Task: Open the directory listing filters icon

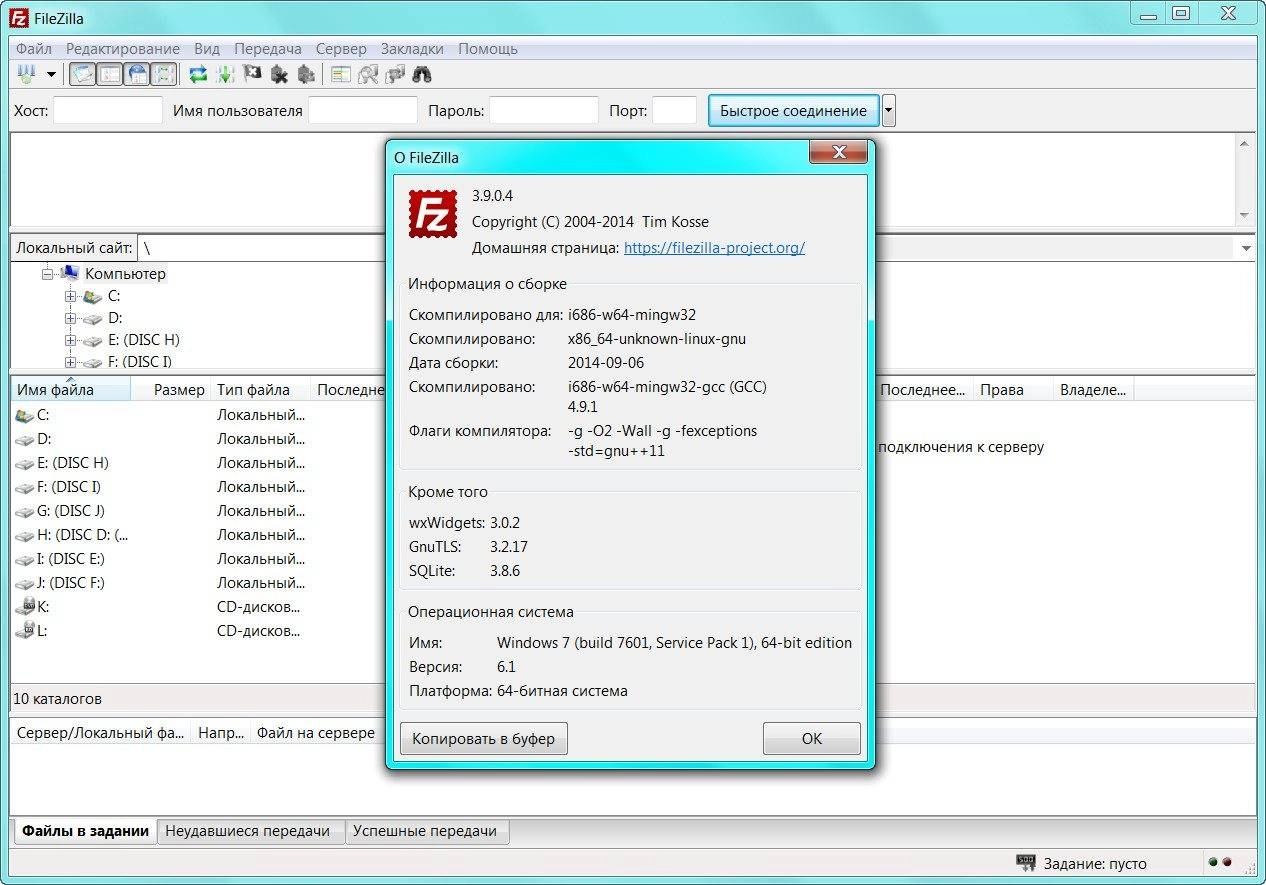Action: tap(341, 74)
